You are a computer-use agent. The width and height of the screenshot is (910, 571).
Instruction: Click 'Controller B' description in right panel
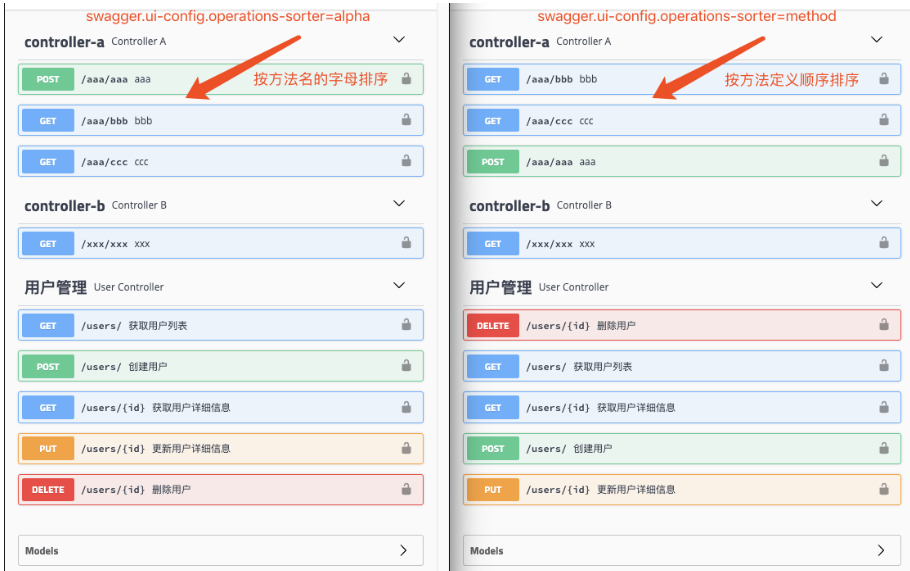click(x=584, y=205)
